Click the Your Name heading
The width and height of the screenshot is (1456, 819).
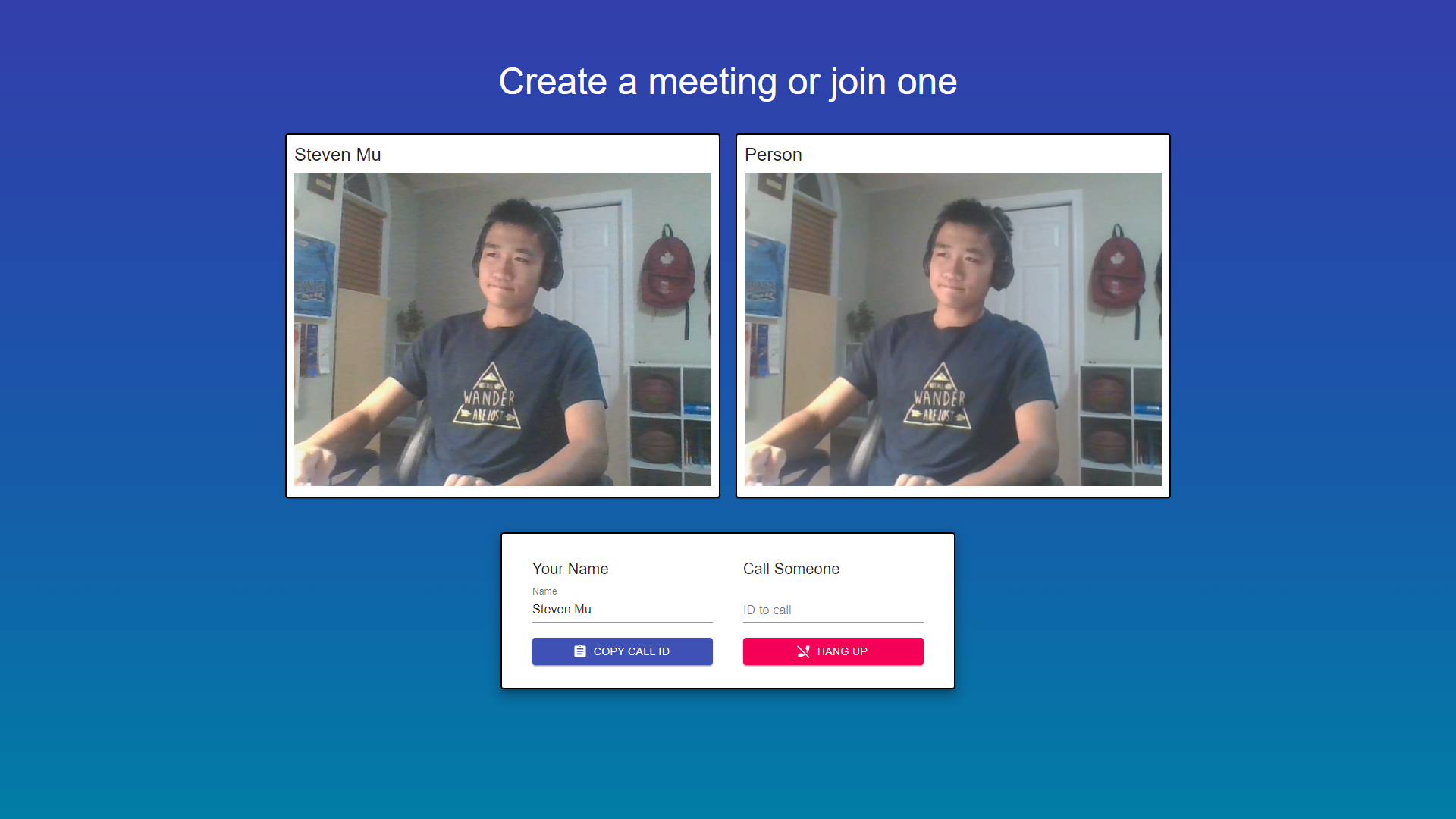(x=570, y=569)
